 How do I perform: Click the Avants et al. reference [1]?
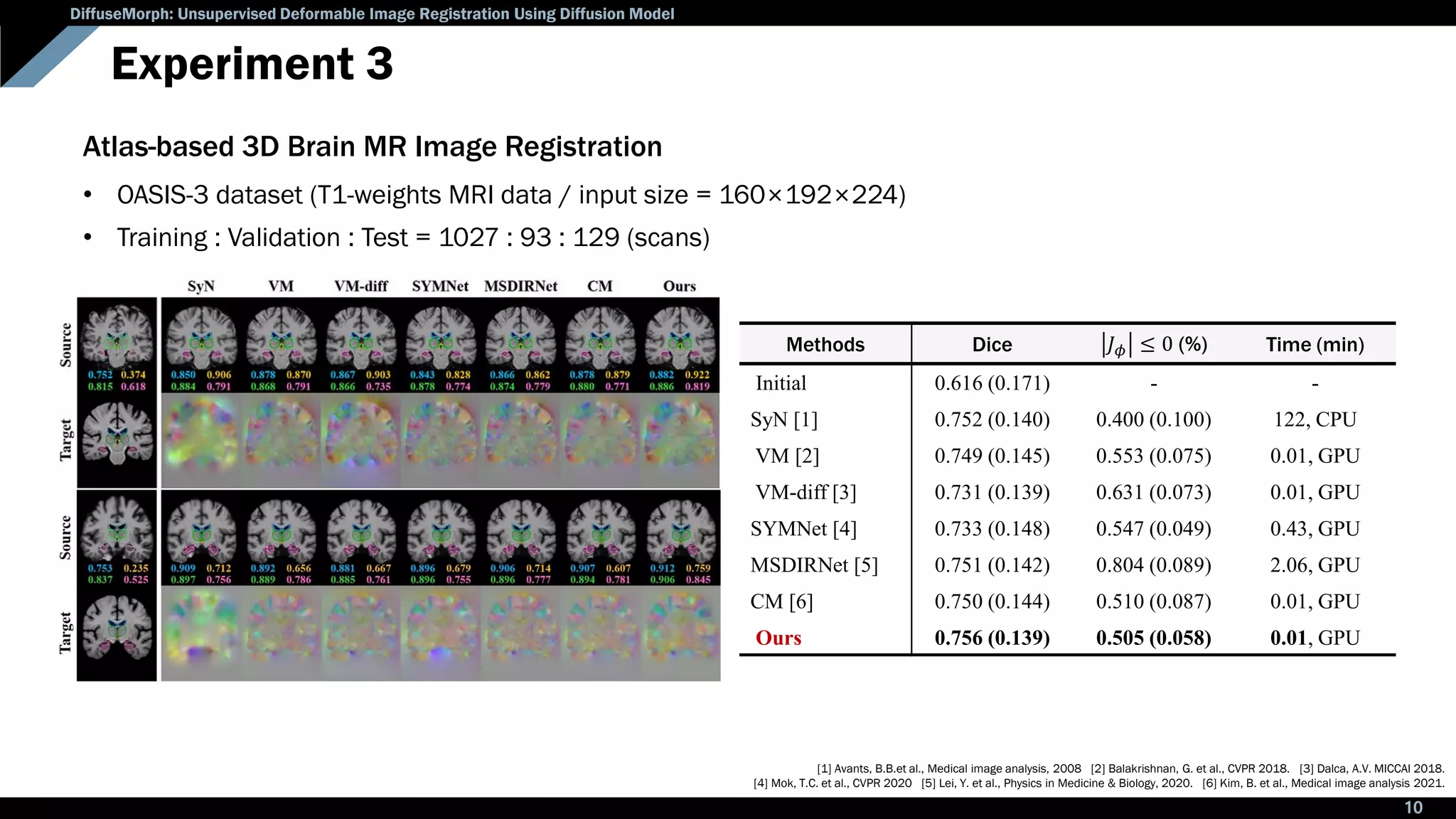(x=948, y=769)
